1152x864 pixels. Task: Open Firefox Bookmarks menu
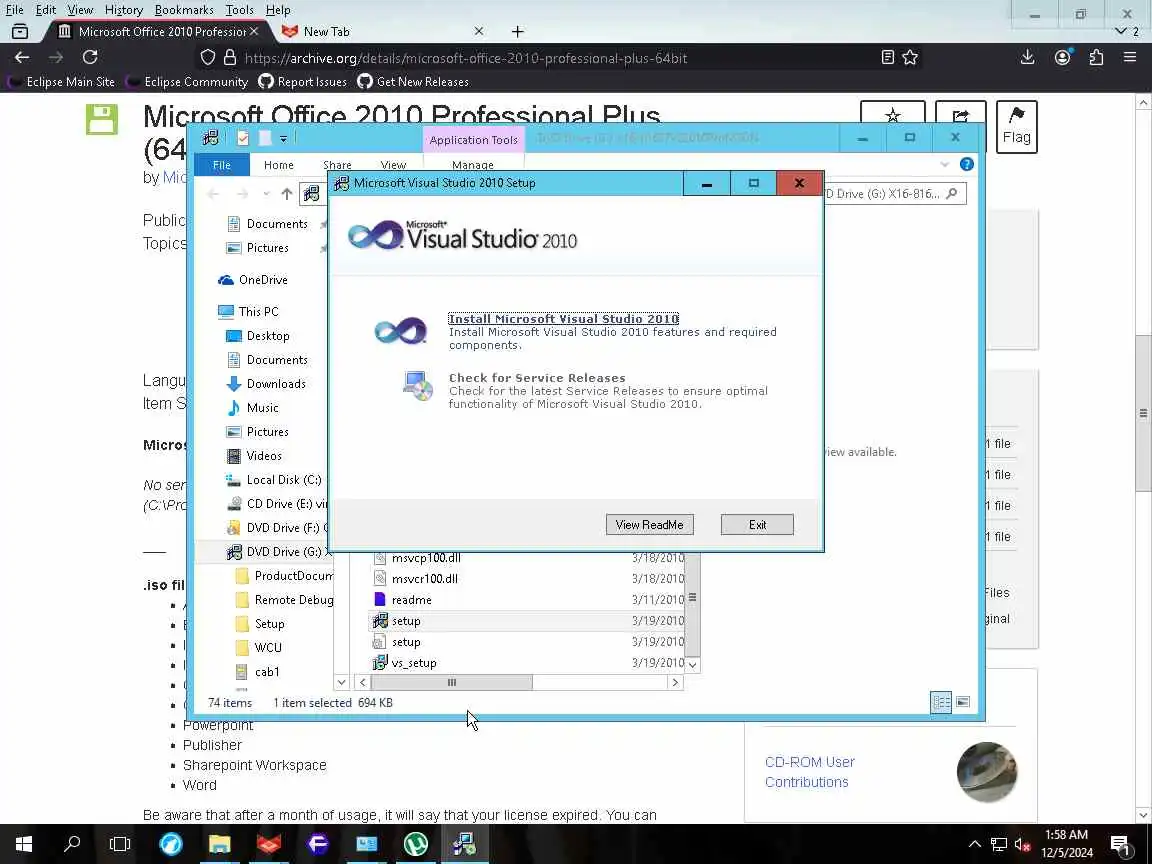pos(184,10)
